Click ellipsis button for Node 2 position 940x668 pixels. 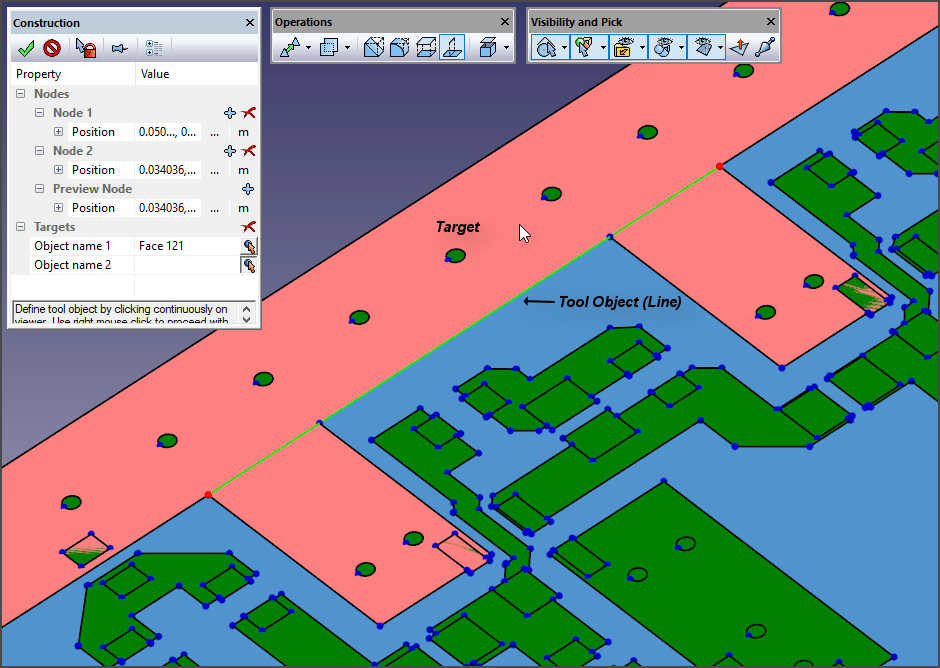(x=214, y=170)
